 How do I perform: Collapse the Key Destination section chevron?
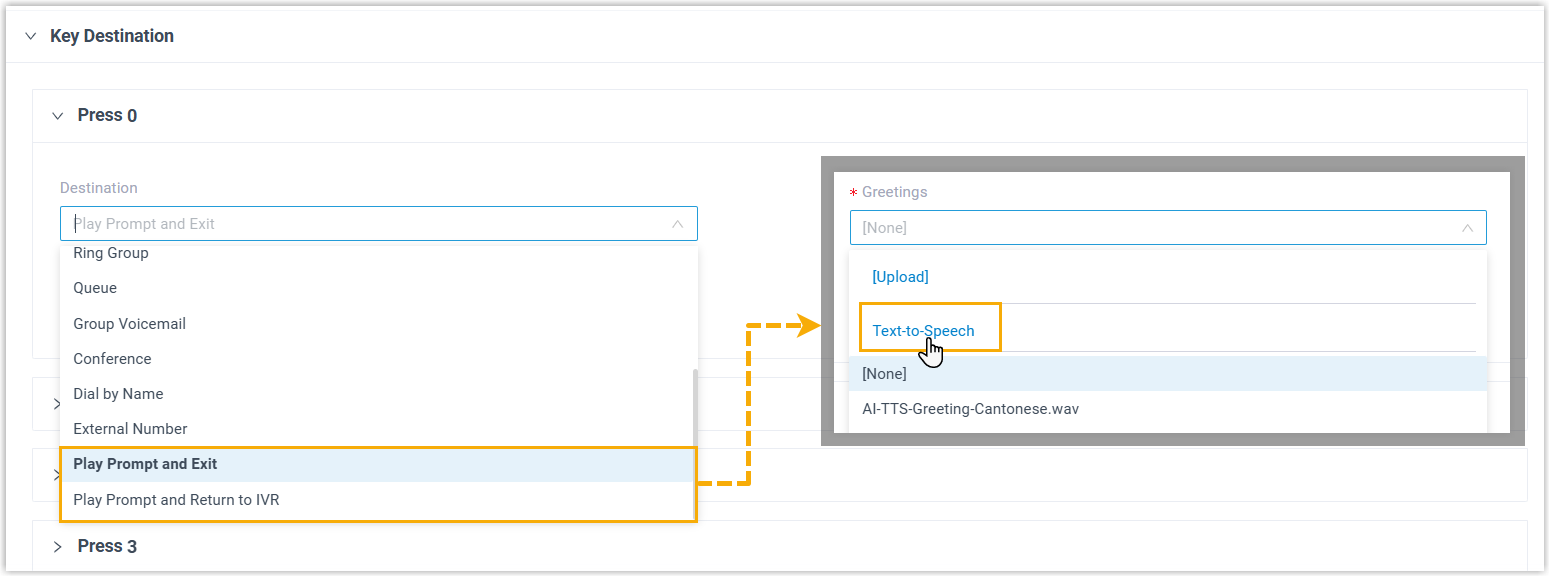point(30,36)
